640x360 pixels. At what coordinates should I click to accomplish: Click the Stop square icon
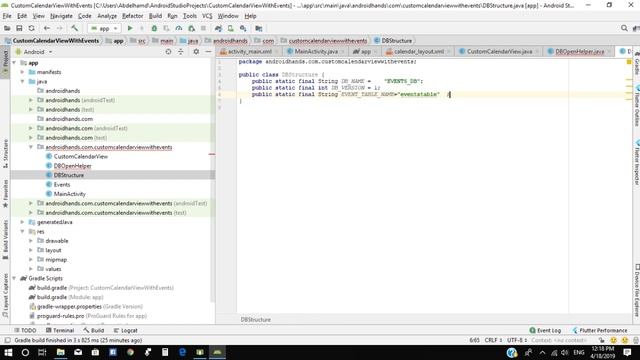(x=203, y=28)
